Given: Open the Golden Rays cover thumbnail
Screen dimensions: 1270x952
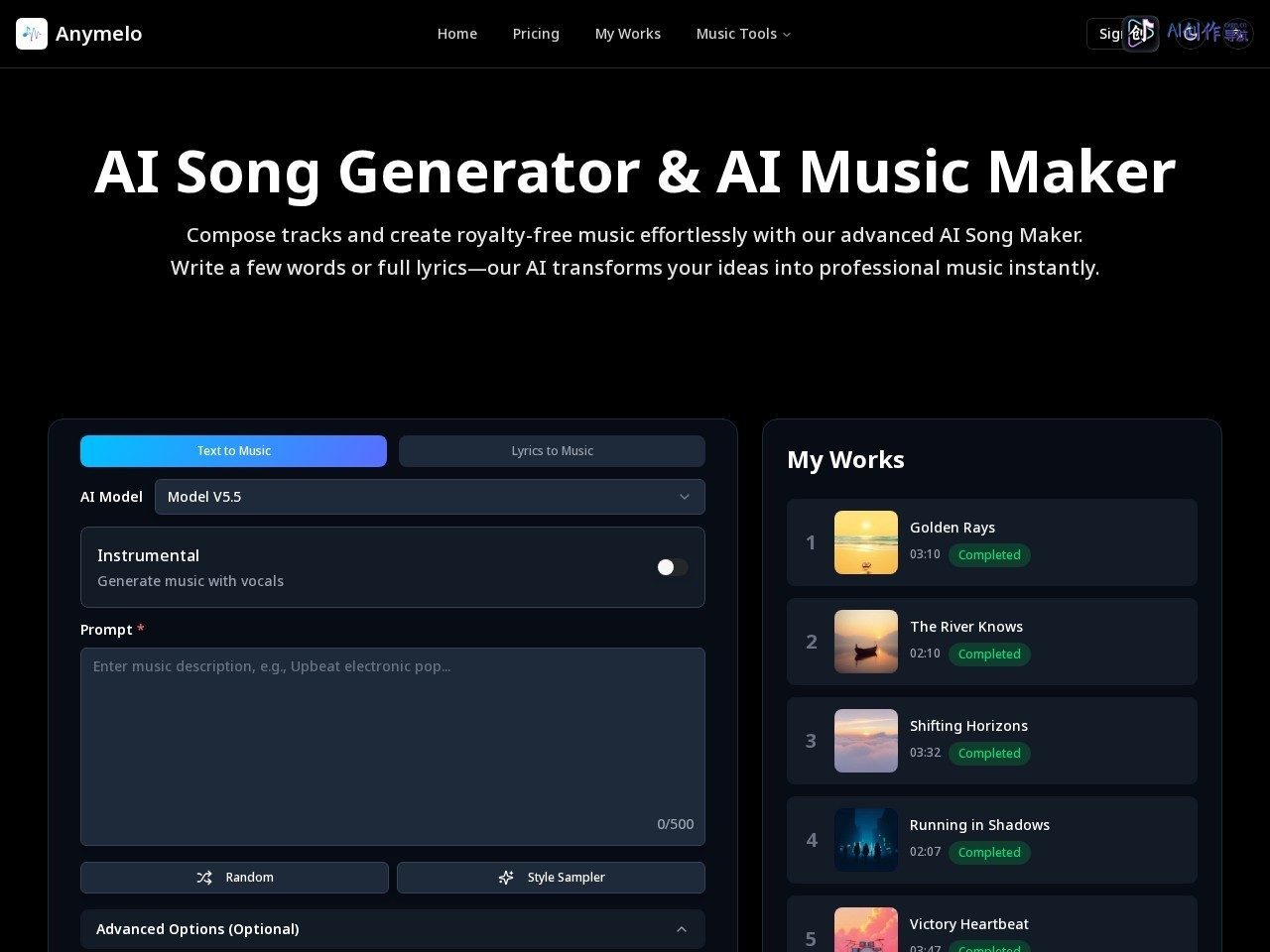Looking at the screenshot, I should 866,542.
